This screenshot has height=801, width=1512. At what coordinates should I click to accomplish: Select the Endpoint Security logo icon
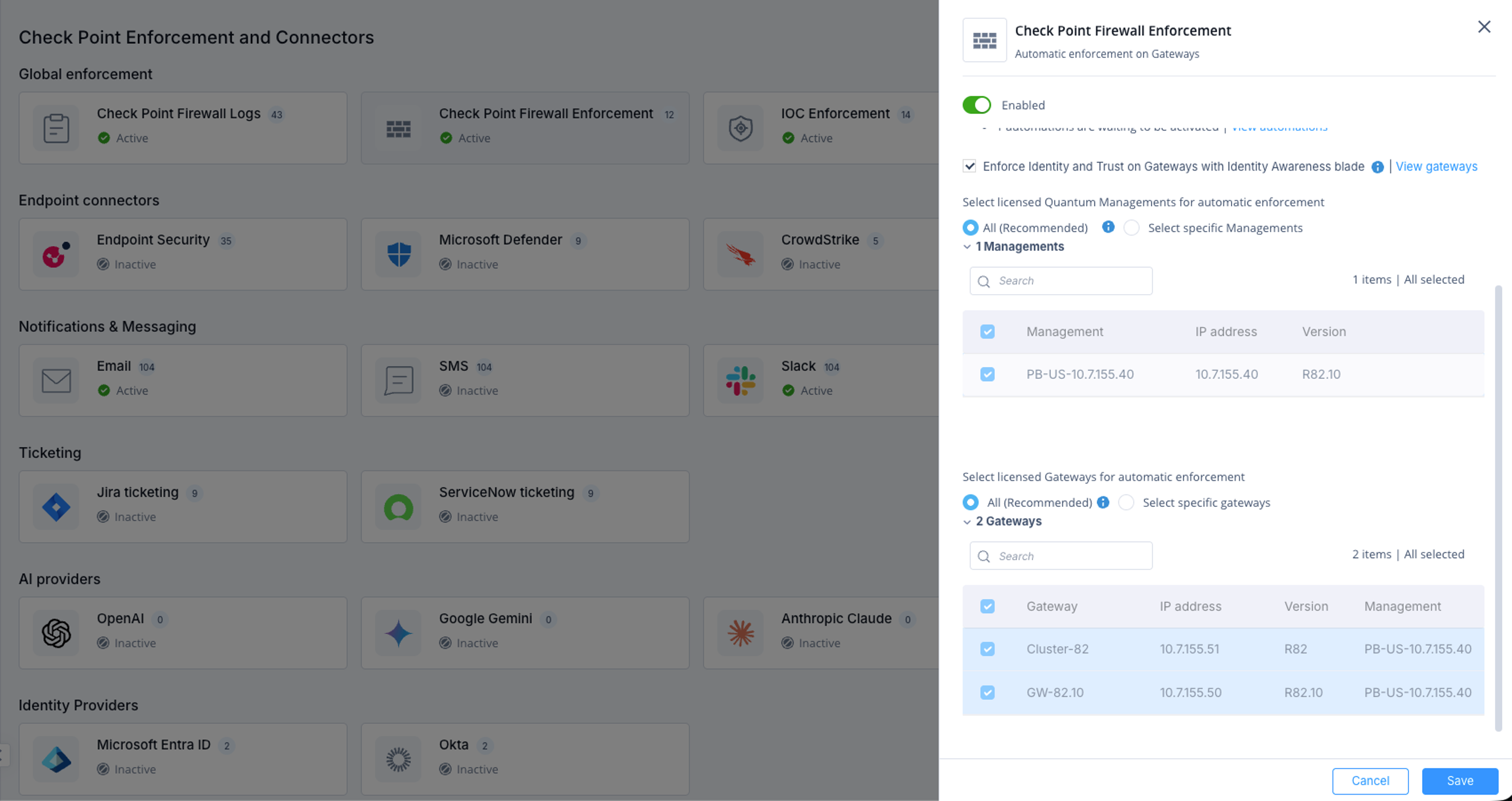[x=56, y=254]
